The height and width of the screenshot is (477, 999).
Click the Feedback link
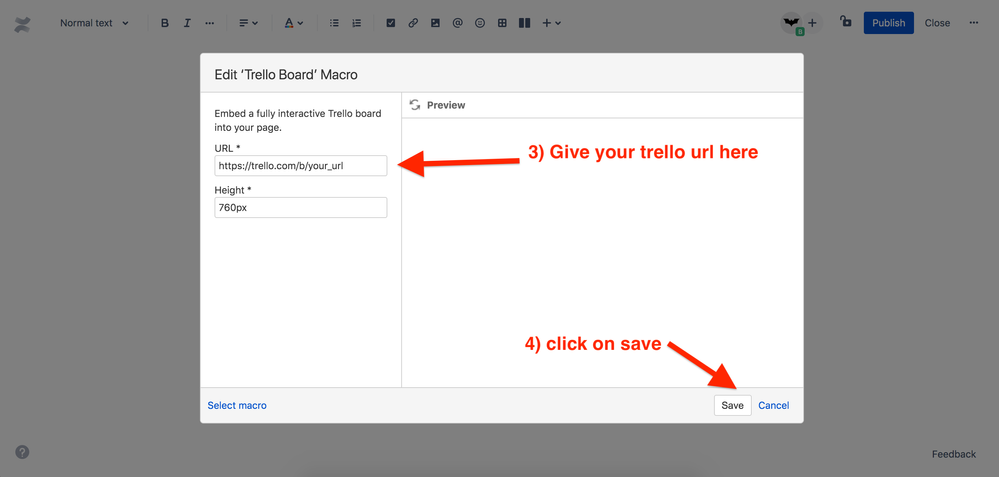pyautogui.click(x=954, y=454)
